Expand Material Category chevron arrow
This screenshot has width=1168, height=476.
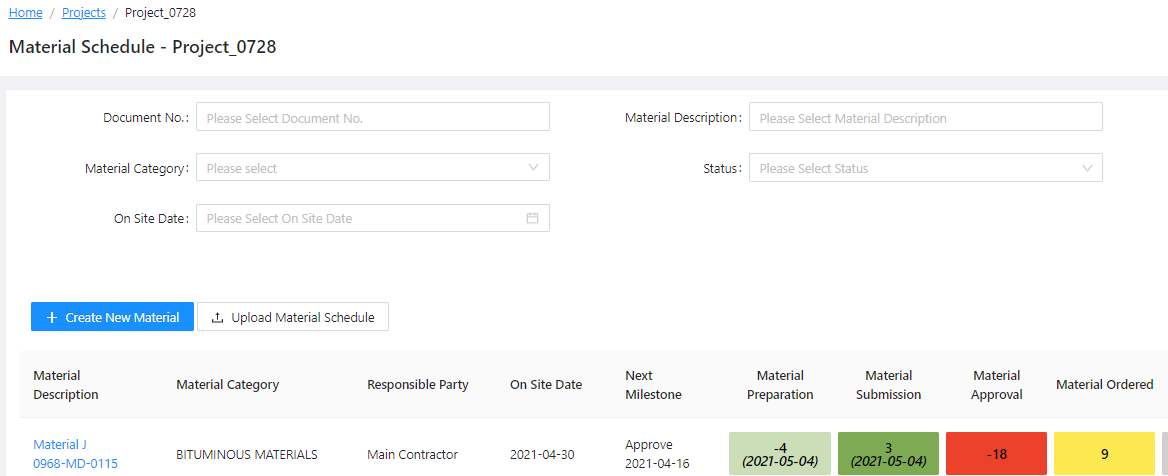[x=533, y=168]
